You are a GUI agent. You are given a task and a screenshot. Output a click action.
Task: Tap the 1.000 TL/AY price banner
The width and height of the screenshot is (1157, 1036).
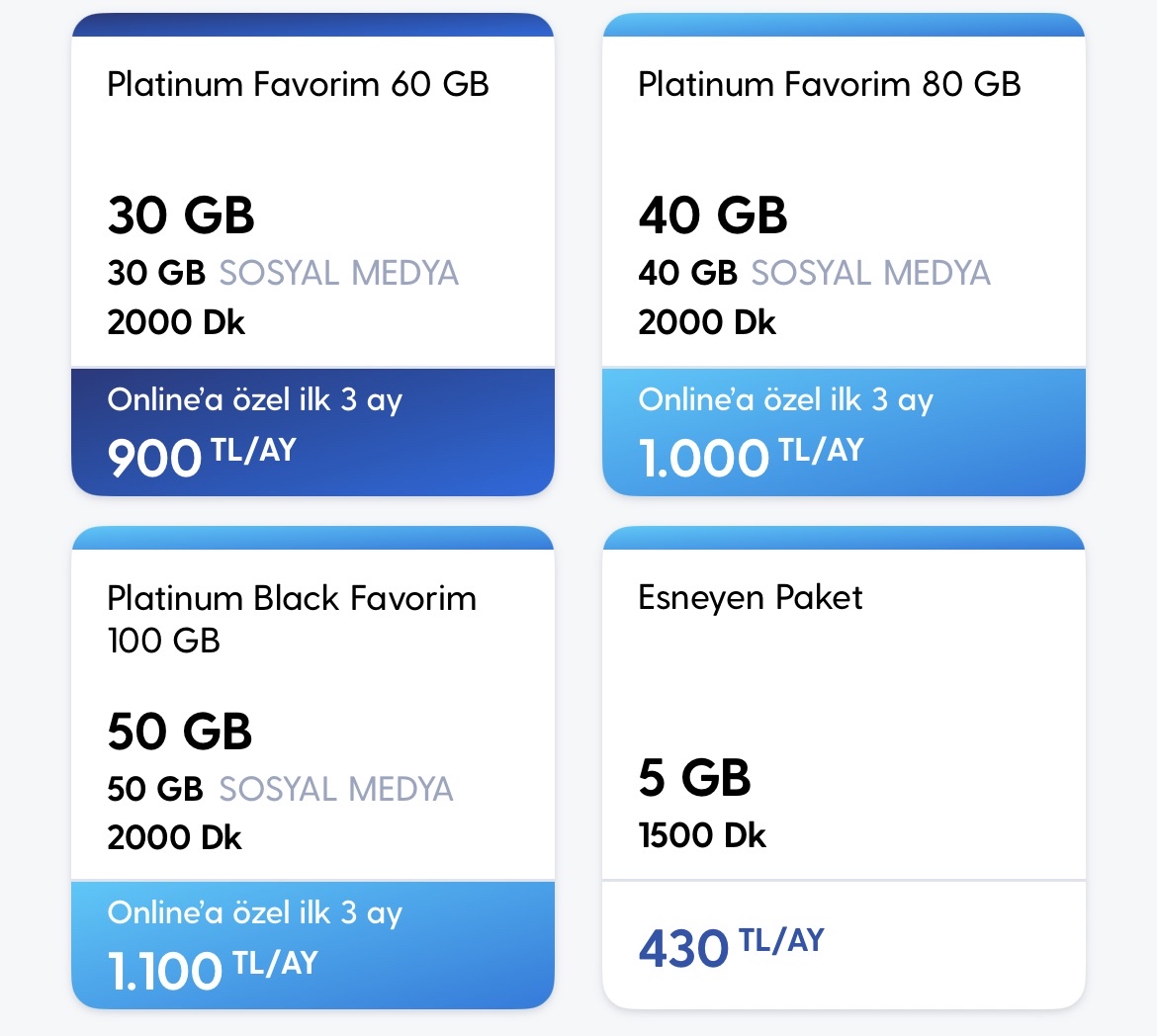pos(845,432)
